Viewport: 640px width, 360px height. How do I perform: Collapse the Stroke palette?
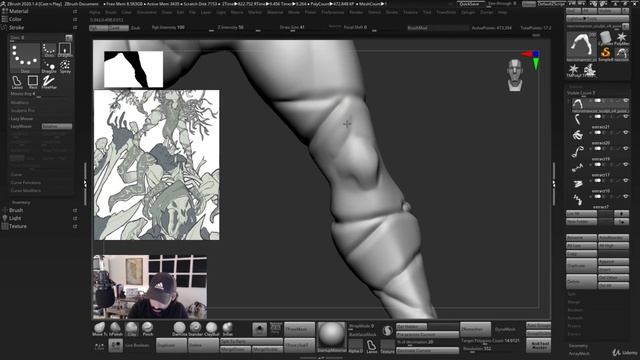[16, 27]
